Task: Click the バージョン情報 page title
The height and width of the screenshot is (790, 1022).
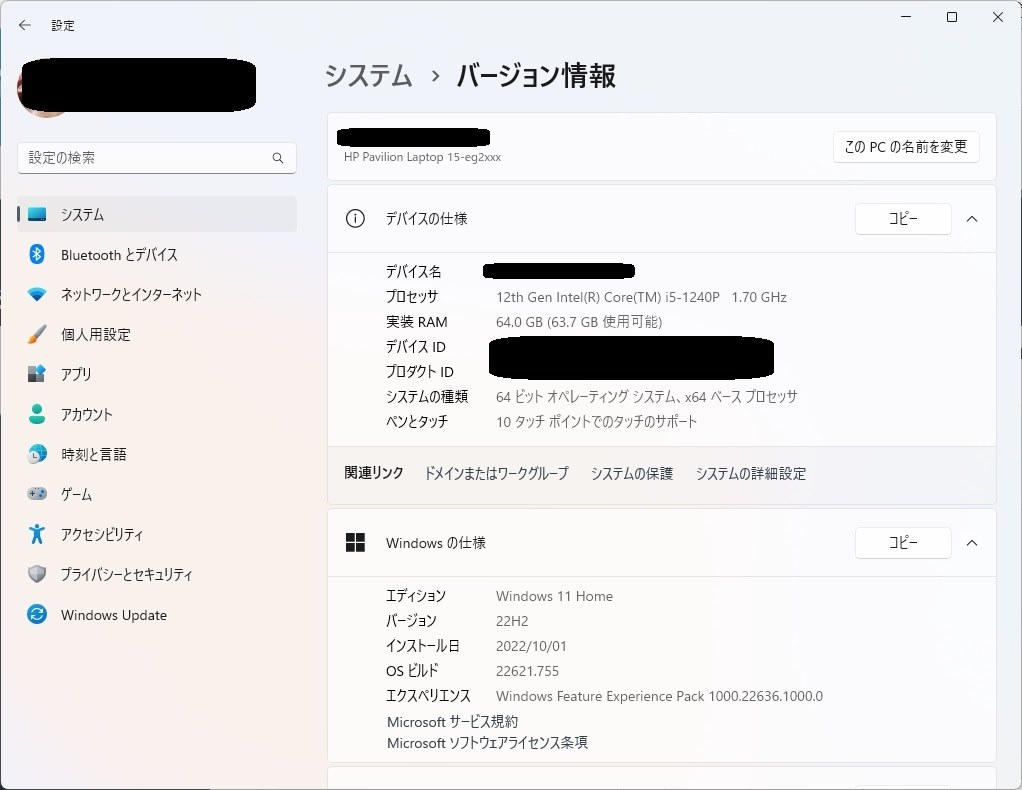Action: point(536,76)
